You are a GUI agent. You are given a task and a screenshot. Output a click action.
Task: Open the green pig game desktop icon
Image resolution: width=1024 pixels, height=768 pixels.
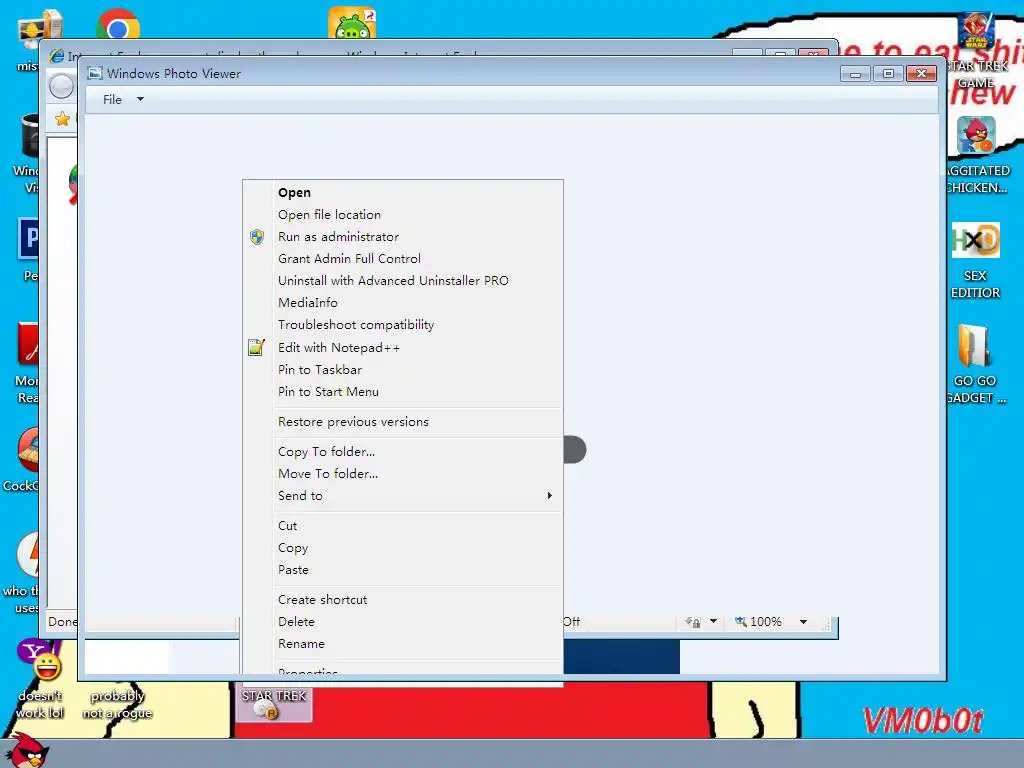[x=352, y=24]
